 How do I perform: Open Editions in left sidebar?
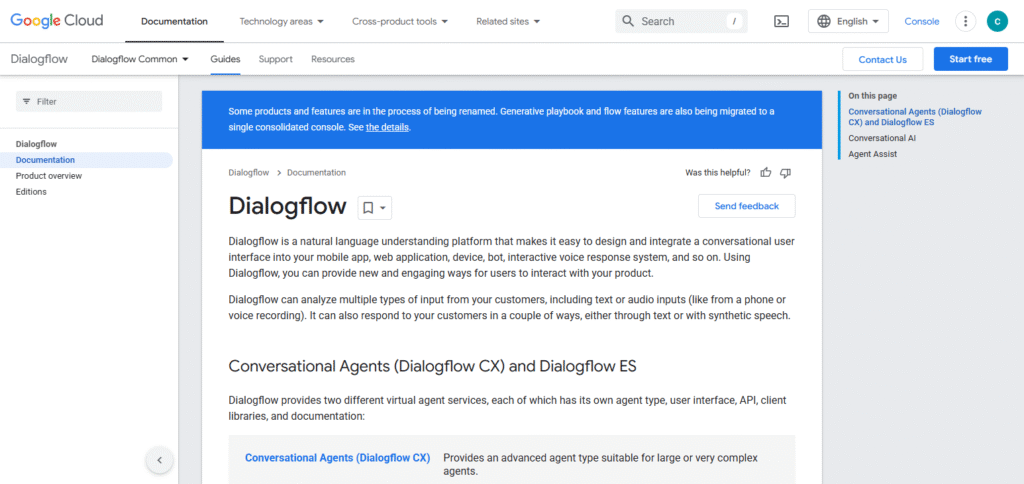tap(31, 192)
